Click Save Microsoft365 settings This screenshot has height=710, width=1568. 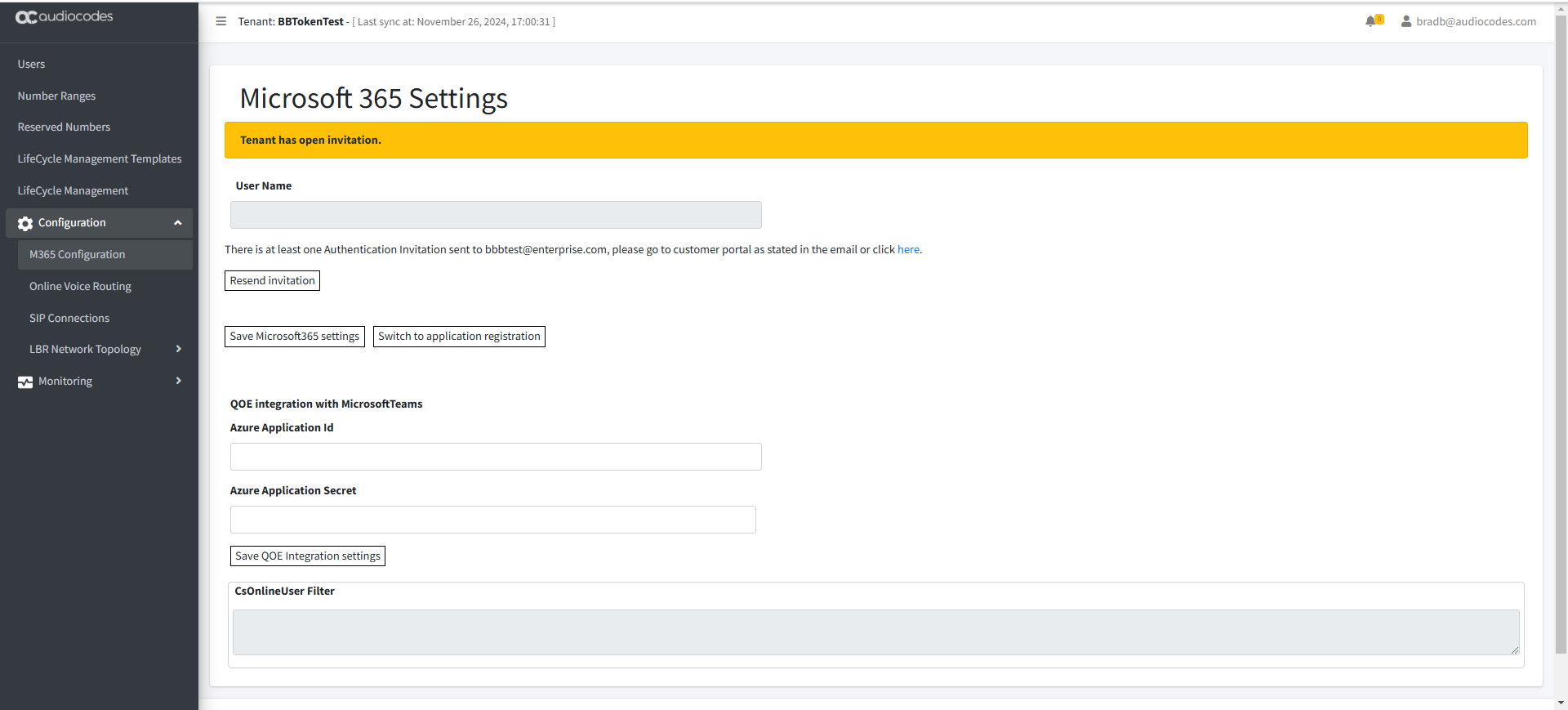click(x=295, y=336)
